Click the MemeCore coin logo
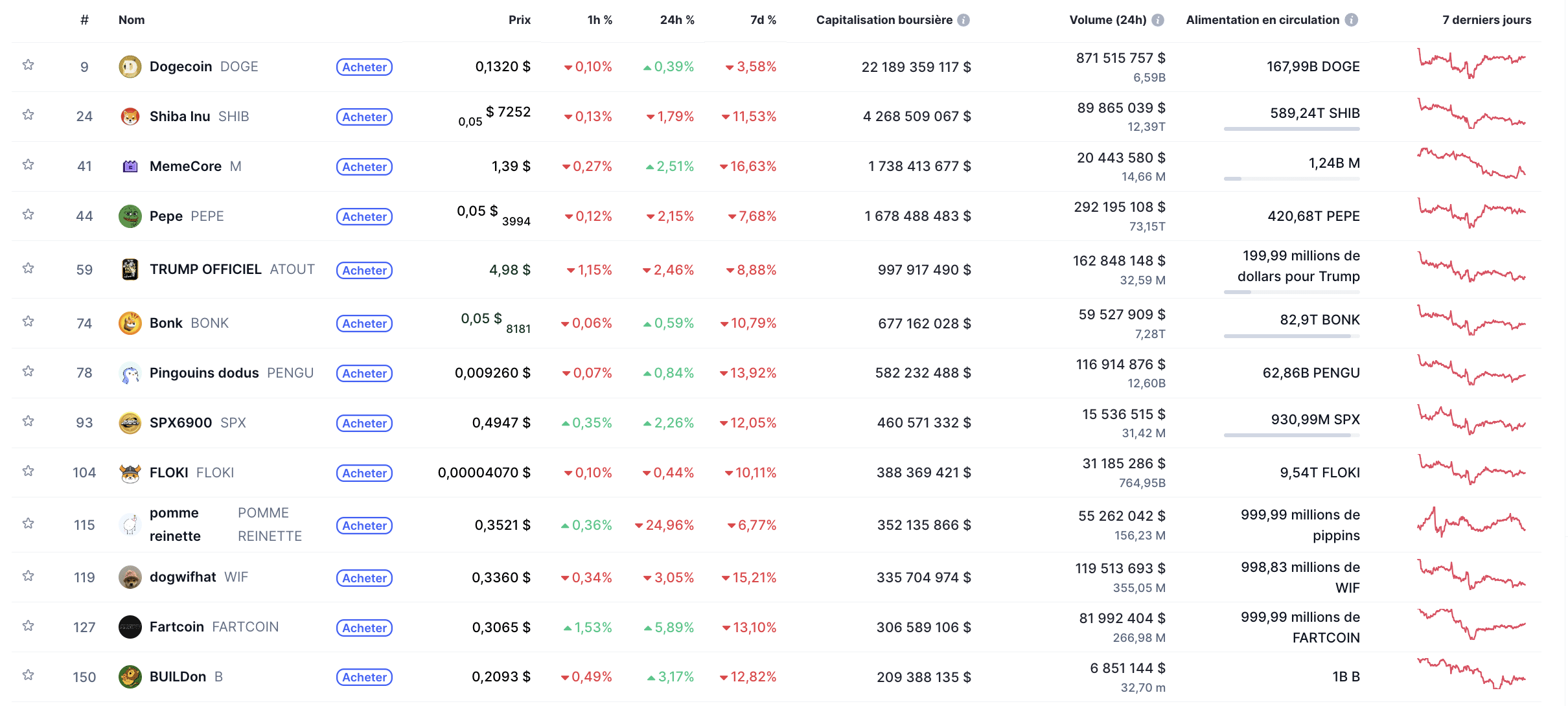Image resolution: width=1568 pixels, height=706 pixels. (130, 166)
